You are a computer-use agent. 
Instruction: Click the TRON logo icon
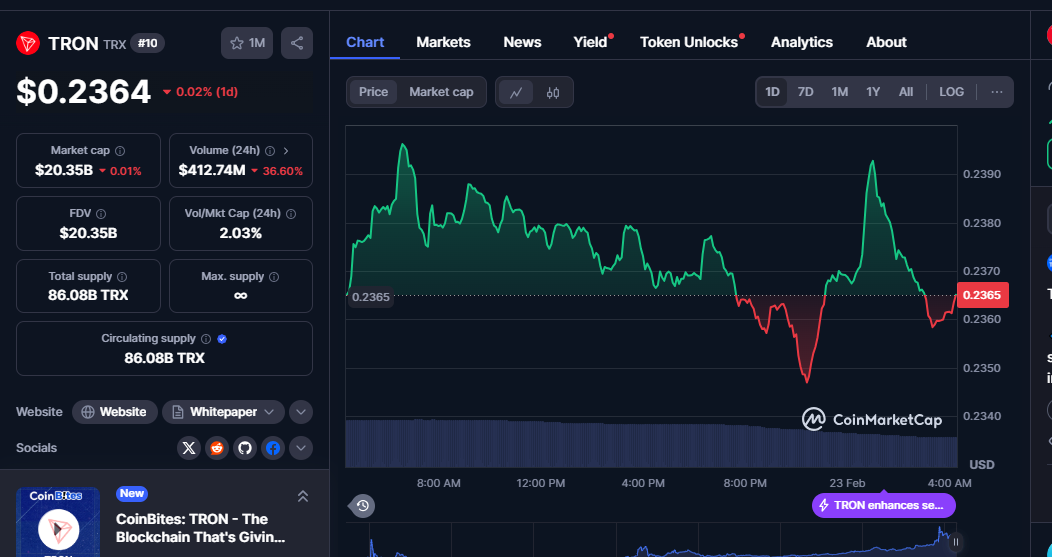click(x=28, y=44)
